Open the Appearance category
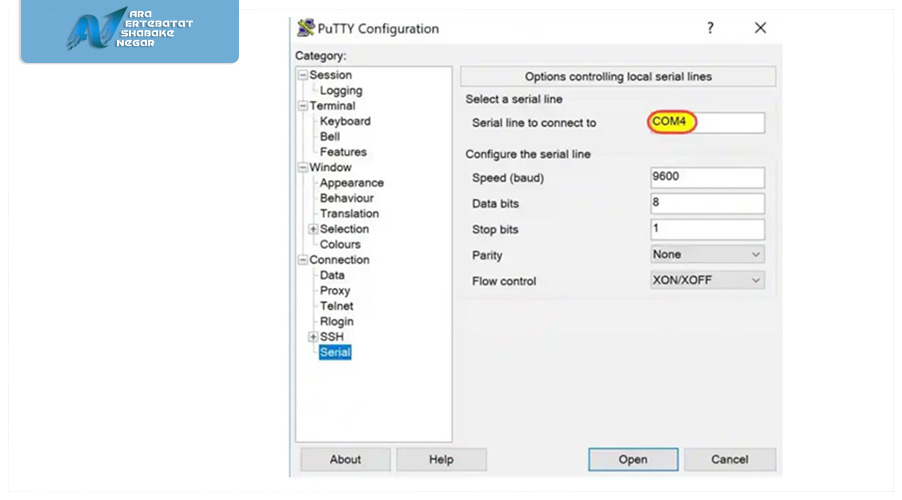This screenshot has height=500, width=902. [x=351, y=183]
